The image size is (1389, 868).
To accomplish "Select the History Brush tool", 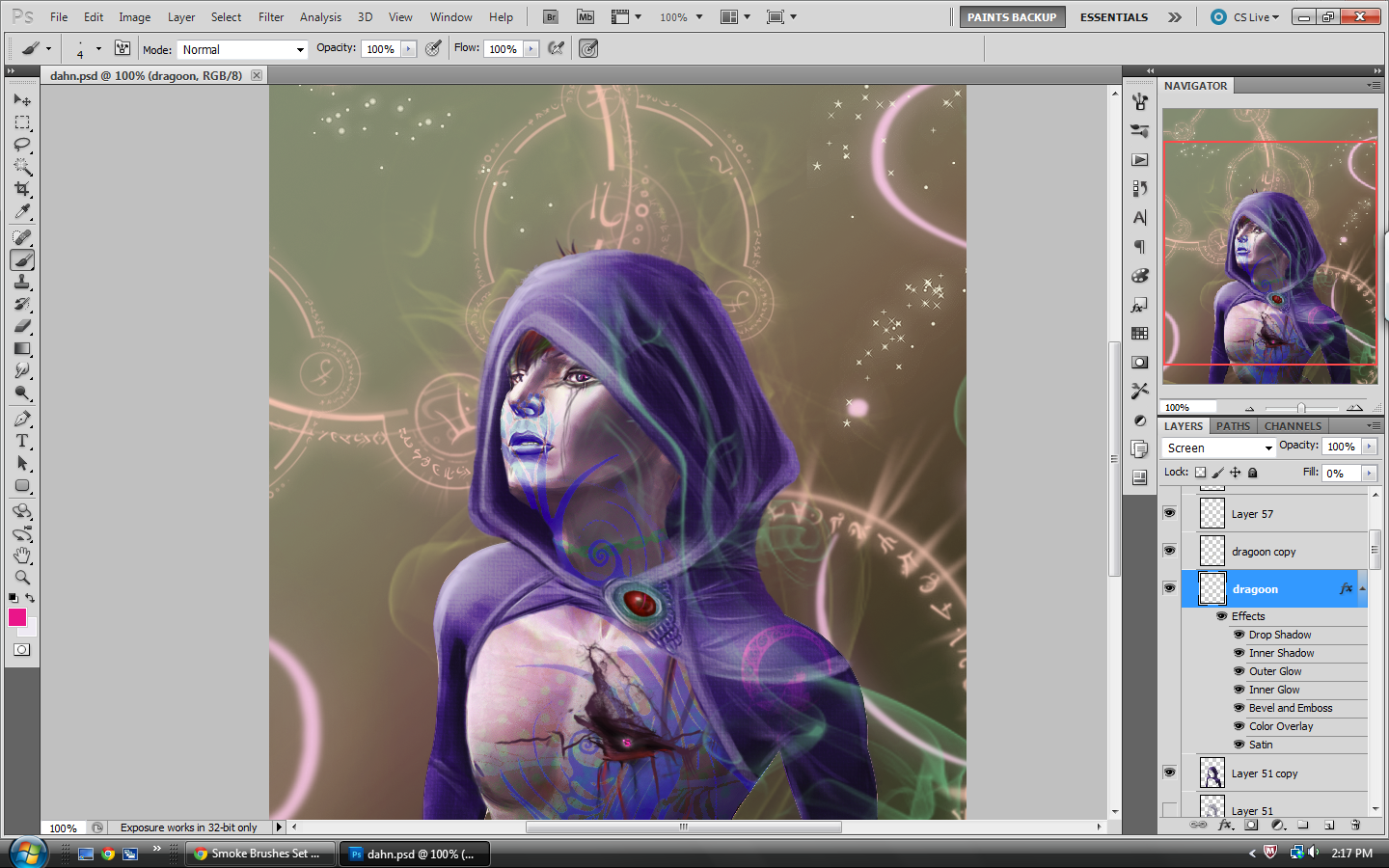I will click(x=22, y=304).
